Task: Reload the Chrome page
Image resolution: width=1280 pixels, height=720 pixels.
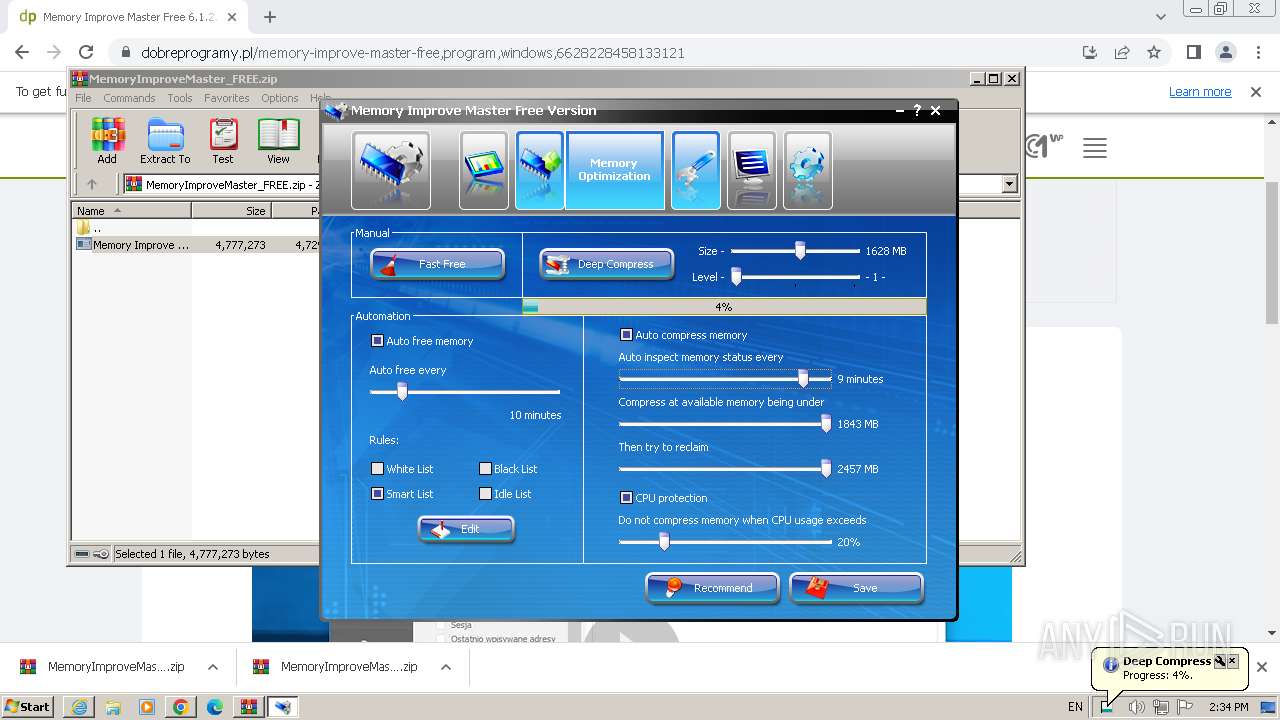Action: point(86,53)
